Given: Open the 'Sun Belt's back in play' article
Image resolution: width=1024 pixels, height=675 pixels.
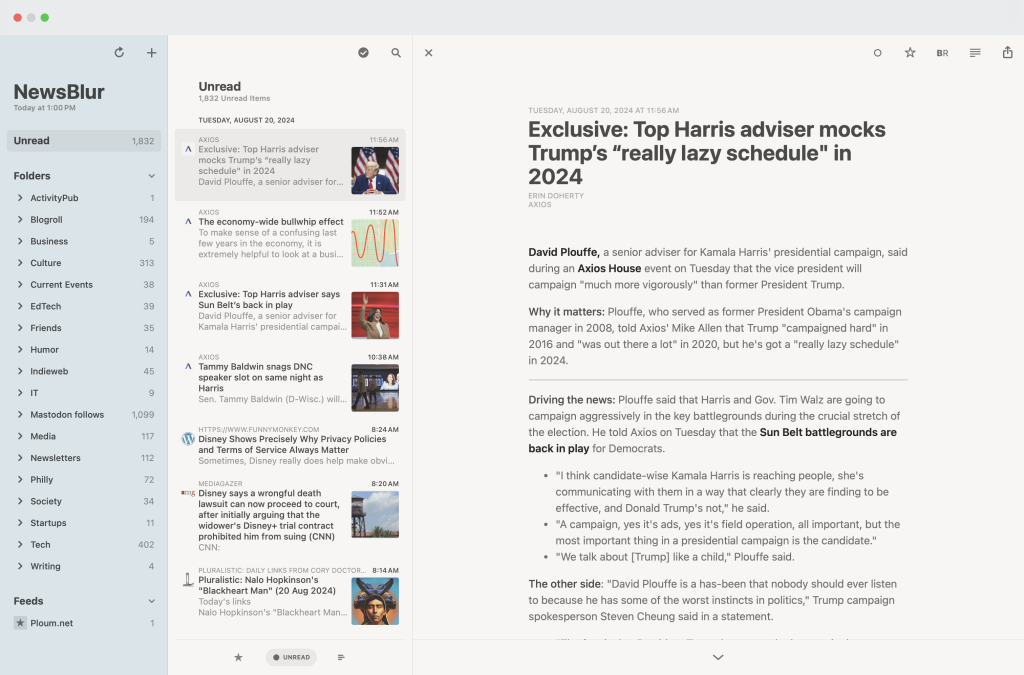Looking at the screenshot, I should pos(290,309).
